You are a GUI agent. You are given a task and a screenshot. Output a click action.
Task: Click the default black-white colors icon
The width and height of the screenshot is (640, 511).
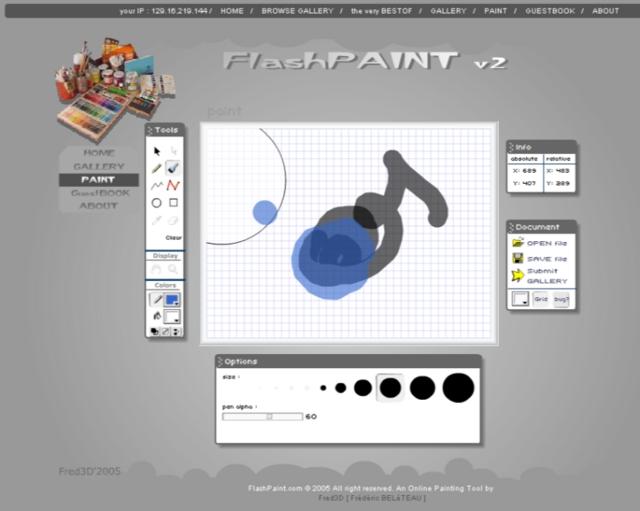[155, 331]
